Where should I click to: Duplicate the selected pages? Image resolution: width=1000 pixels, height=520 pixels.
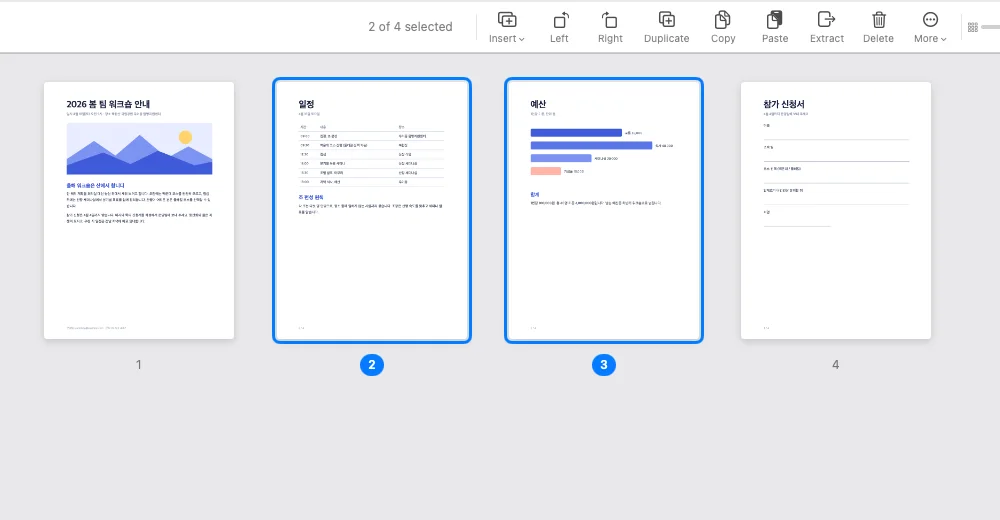tap(666, 27)
